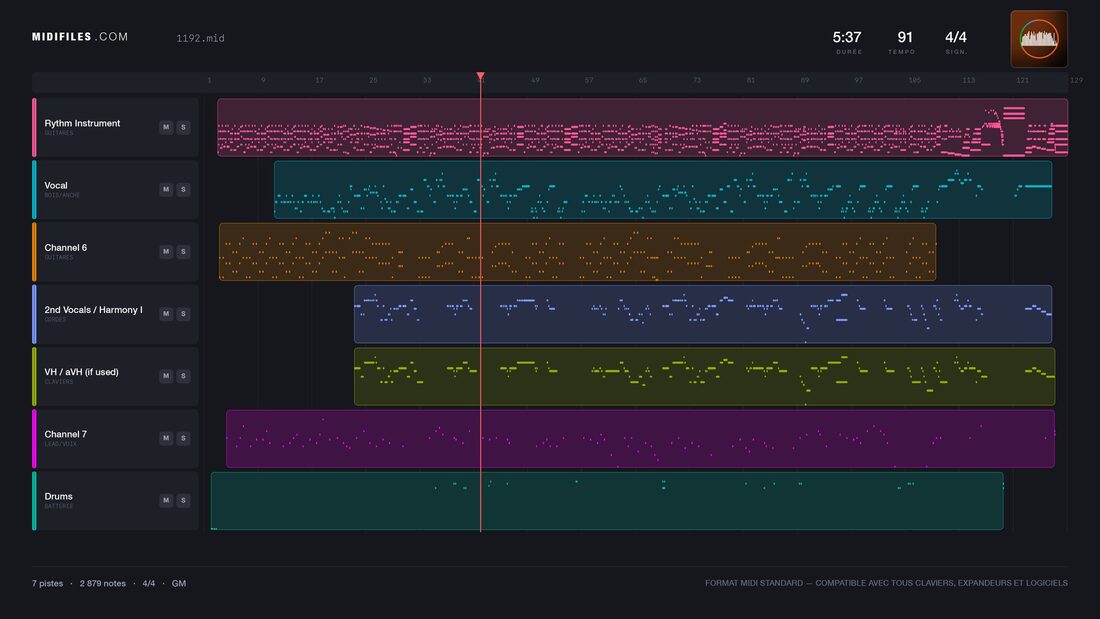Click the red playhead marker on the ruler
Screen dimensions: 1100x619
click(481, 75)
